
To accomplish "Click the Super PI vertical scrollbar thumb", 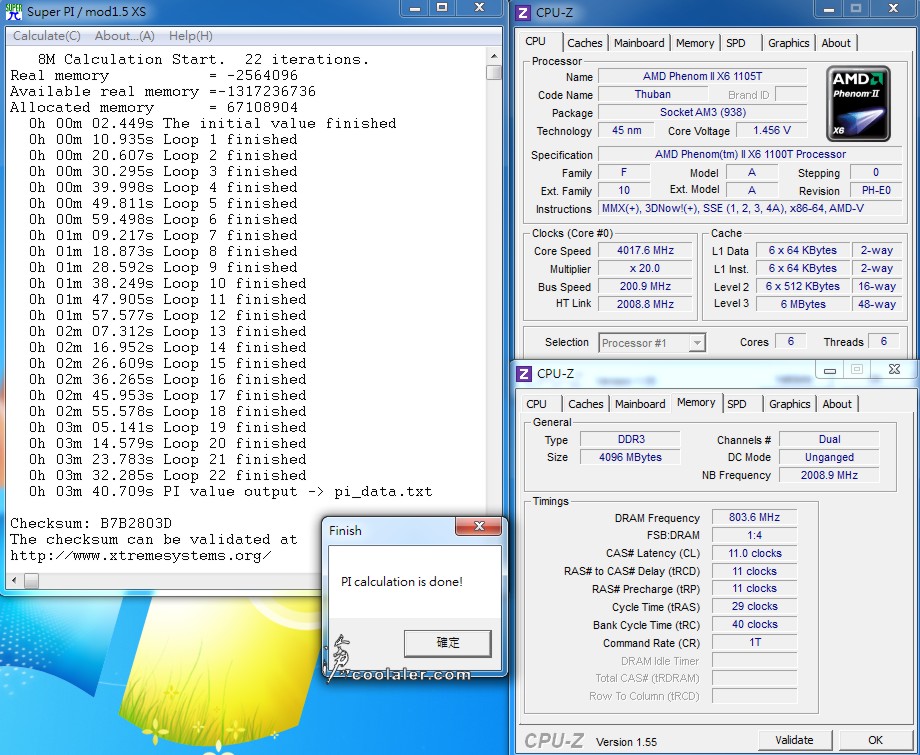I will tap(494, 72).
